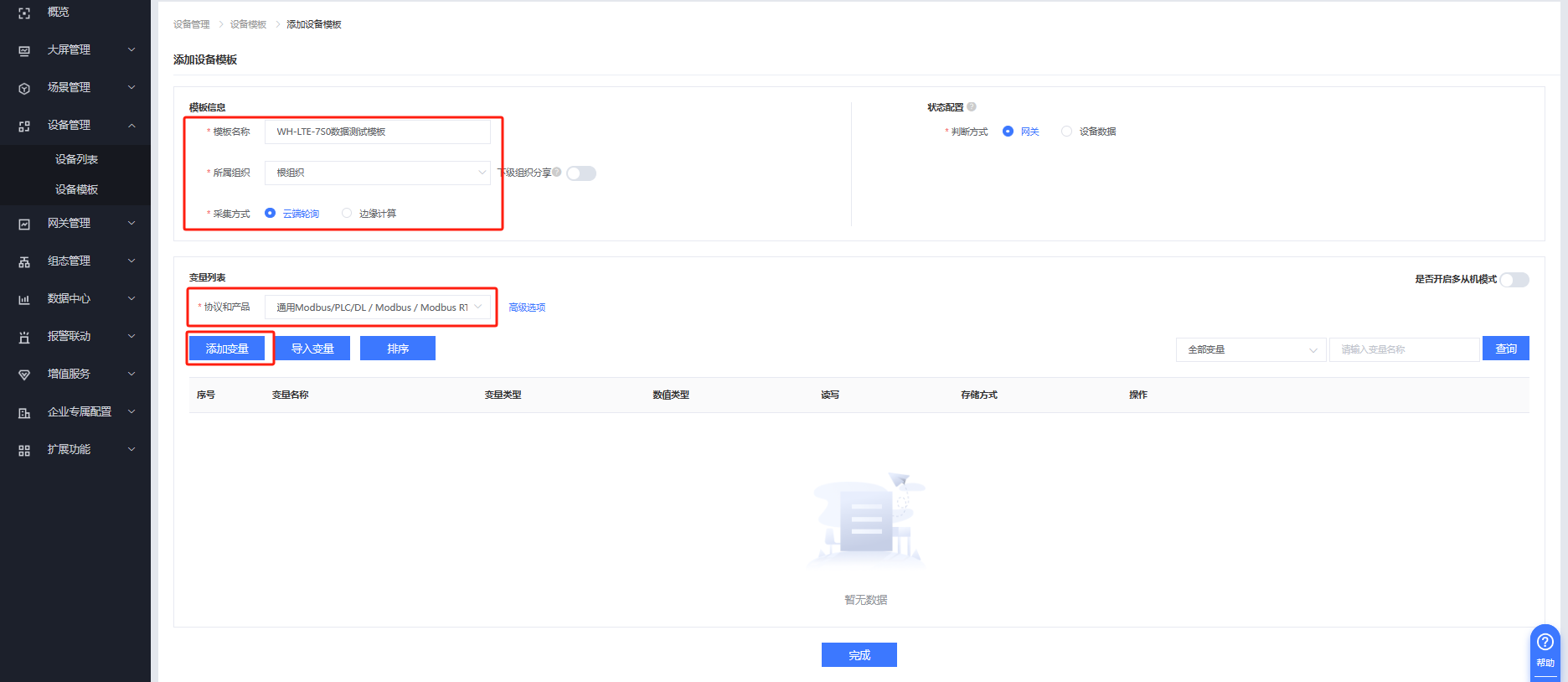This screenshot has width=1568, height=682.
Task: Enable 是否开启多从机模式 switch
Action: 1514,280
